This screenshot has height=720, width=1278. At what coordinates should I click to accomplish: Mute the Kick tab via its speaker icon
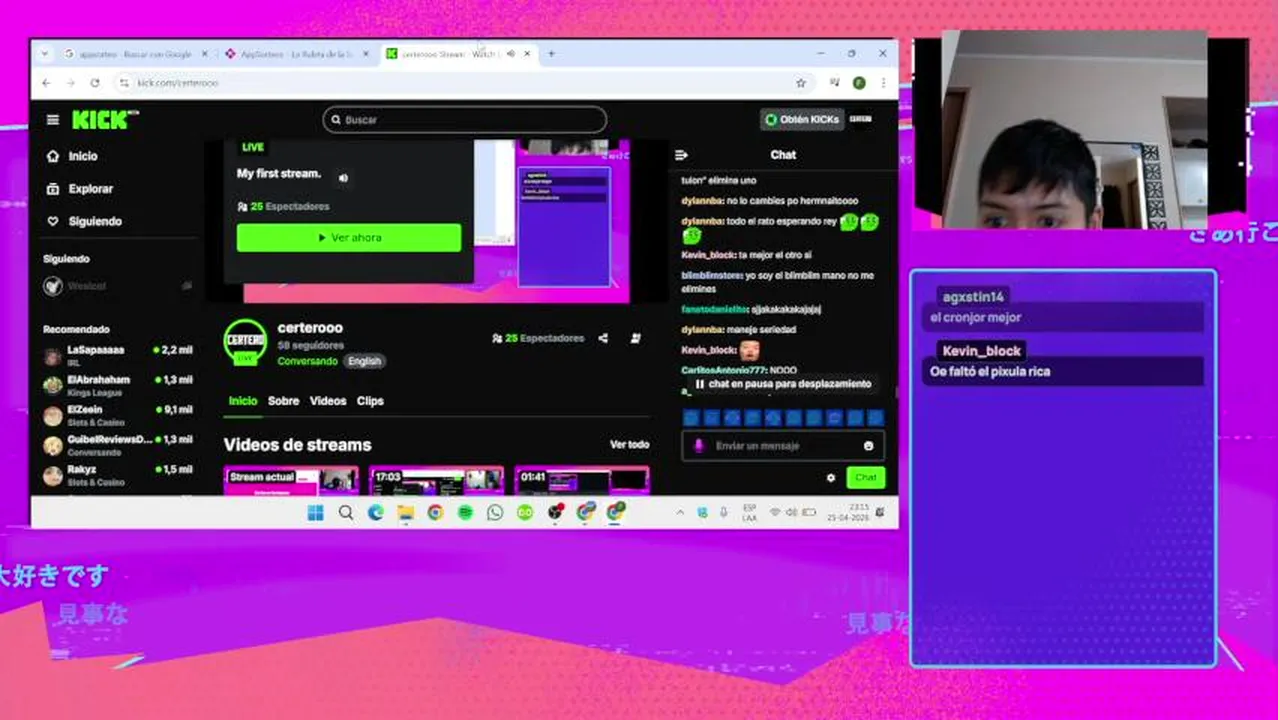tap(511, 54)
